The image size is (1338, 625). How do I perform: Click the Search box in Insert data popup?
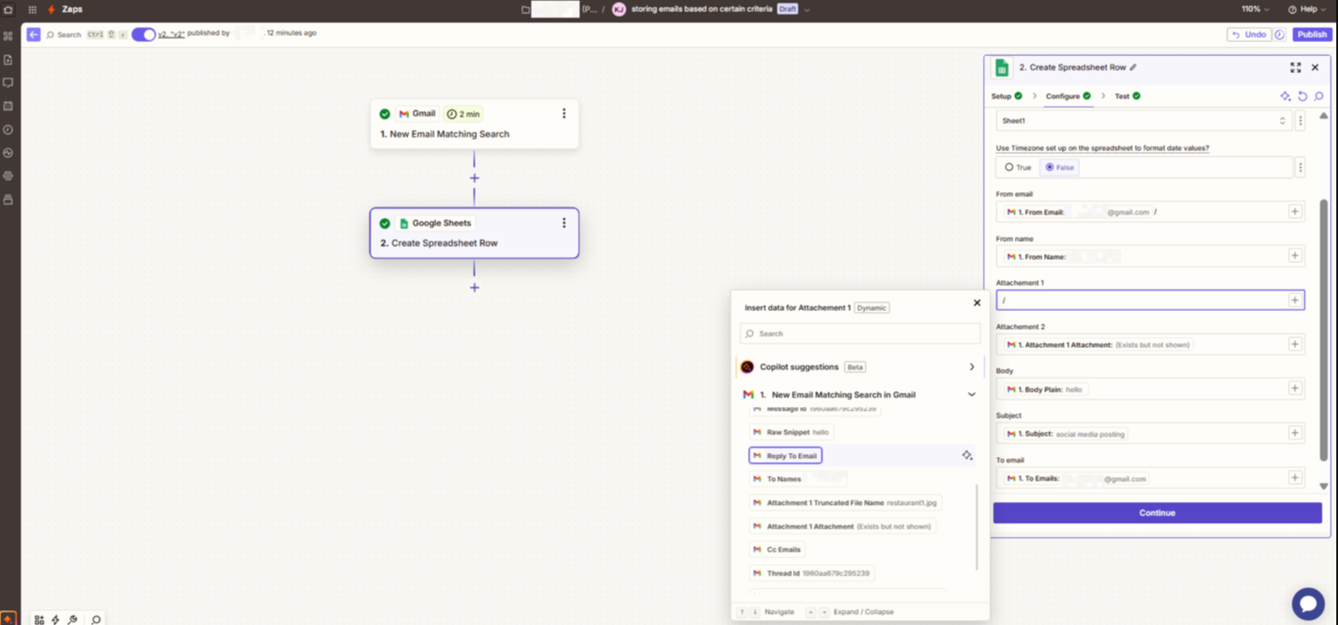click(x=860, y=334)
